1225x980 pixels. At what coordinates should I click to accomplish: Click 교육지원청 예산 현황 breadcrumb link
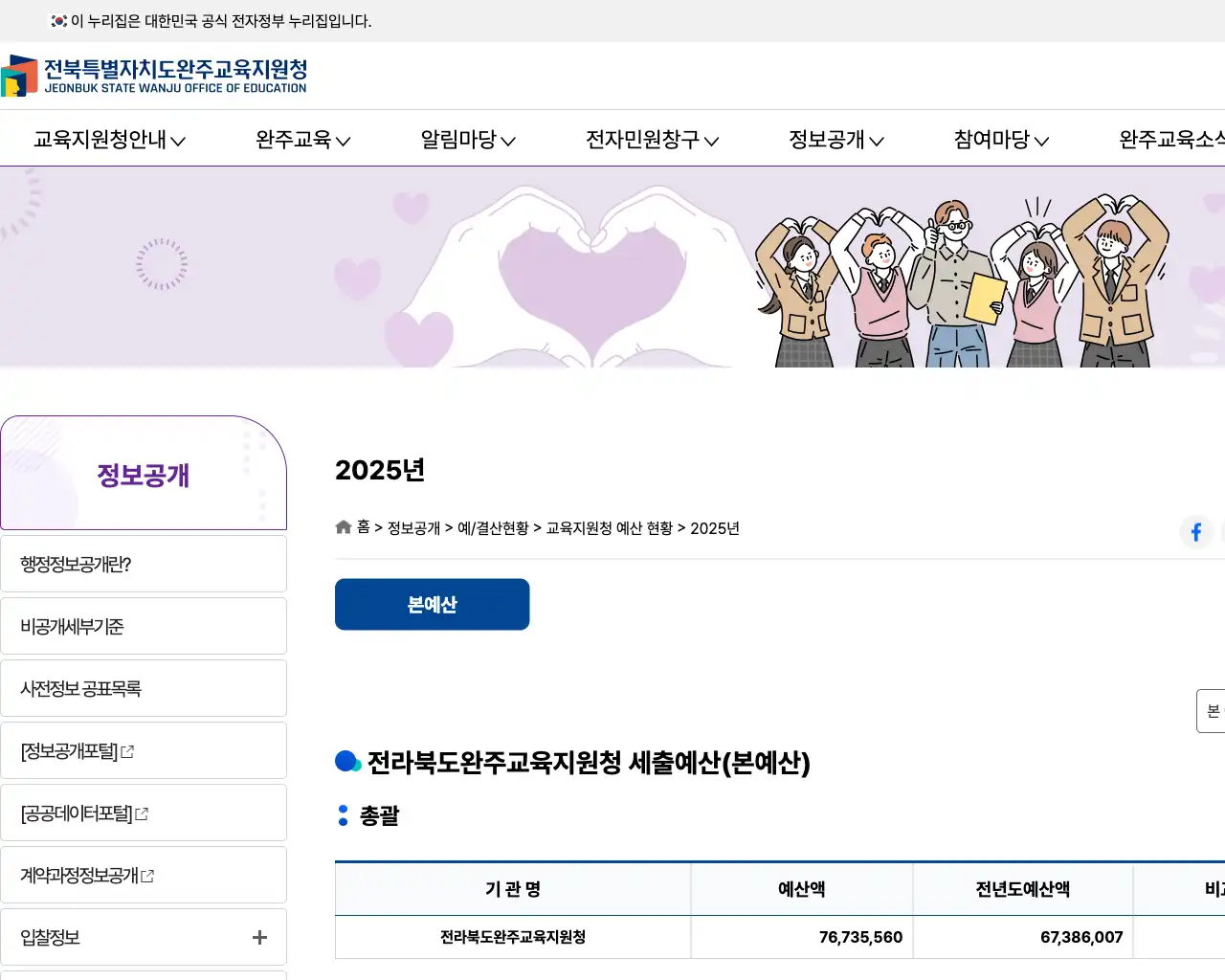[610, 528]
